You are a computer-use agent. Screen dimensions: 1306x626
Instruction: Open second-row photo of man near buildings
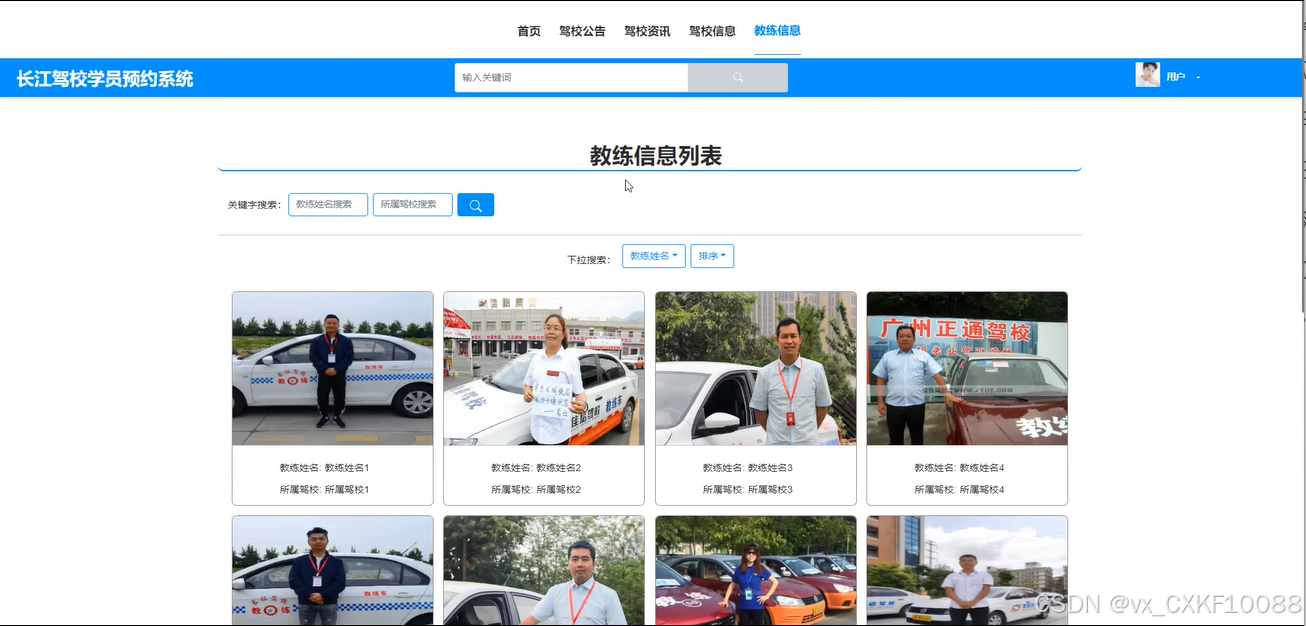[x=967, y=571]
